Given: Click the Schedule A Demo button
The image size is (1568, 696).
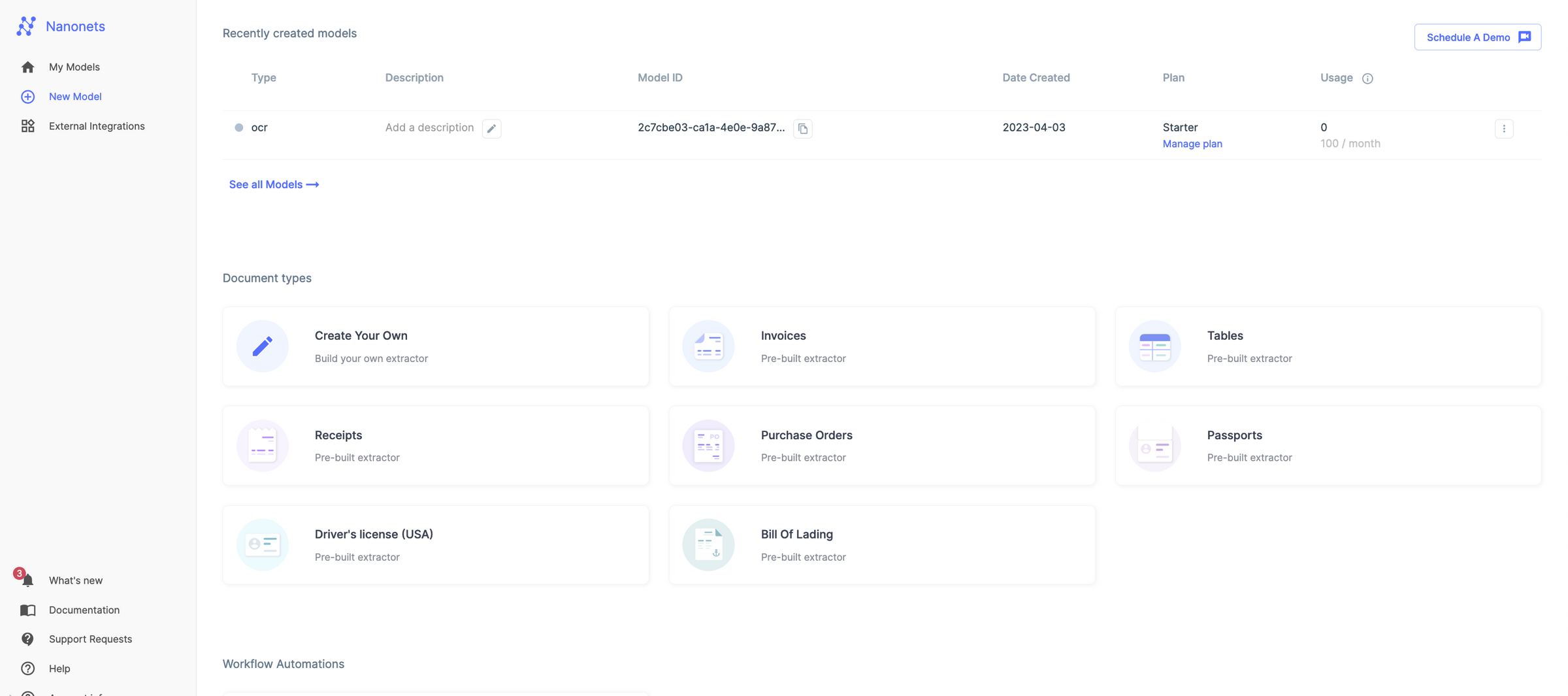Looking at the screenshot, I should point(1477,37).
